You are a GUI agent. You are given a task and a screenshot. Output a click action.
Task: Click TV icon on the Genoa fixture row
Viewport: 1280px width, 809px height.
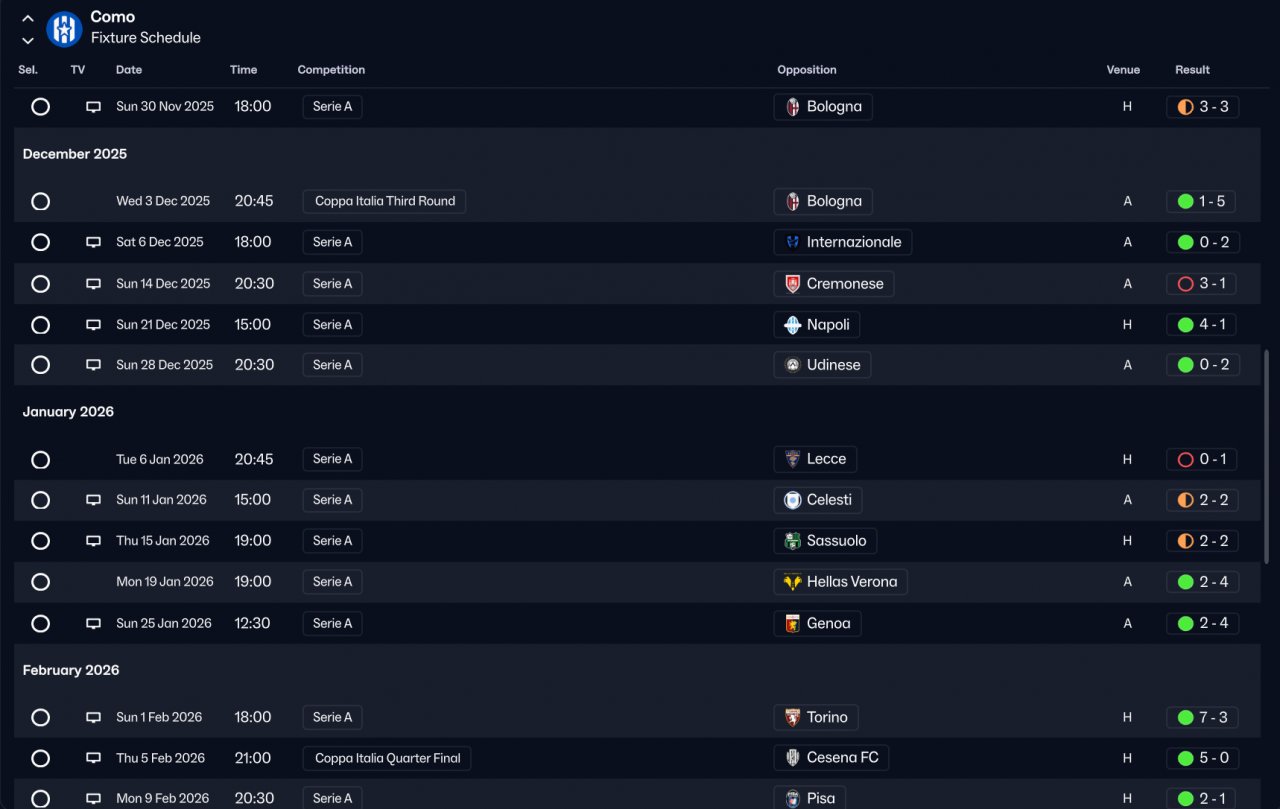pyautogui.click(x=93, y=623)
